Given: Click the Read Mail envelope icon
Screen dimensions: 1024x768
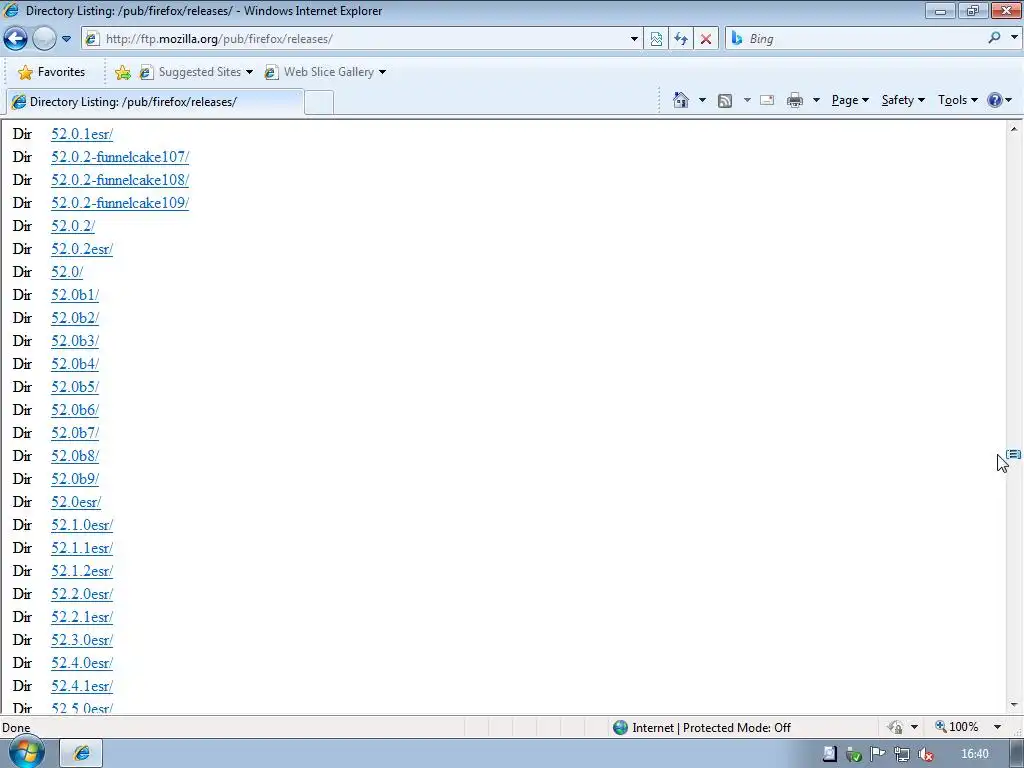Looking at the screenshot, I should pyautogui.click(x=767, y=100).
